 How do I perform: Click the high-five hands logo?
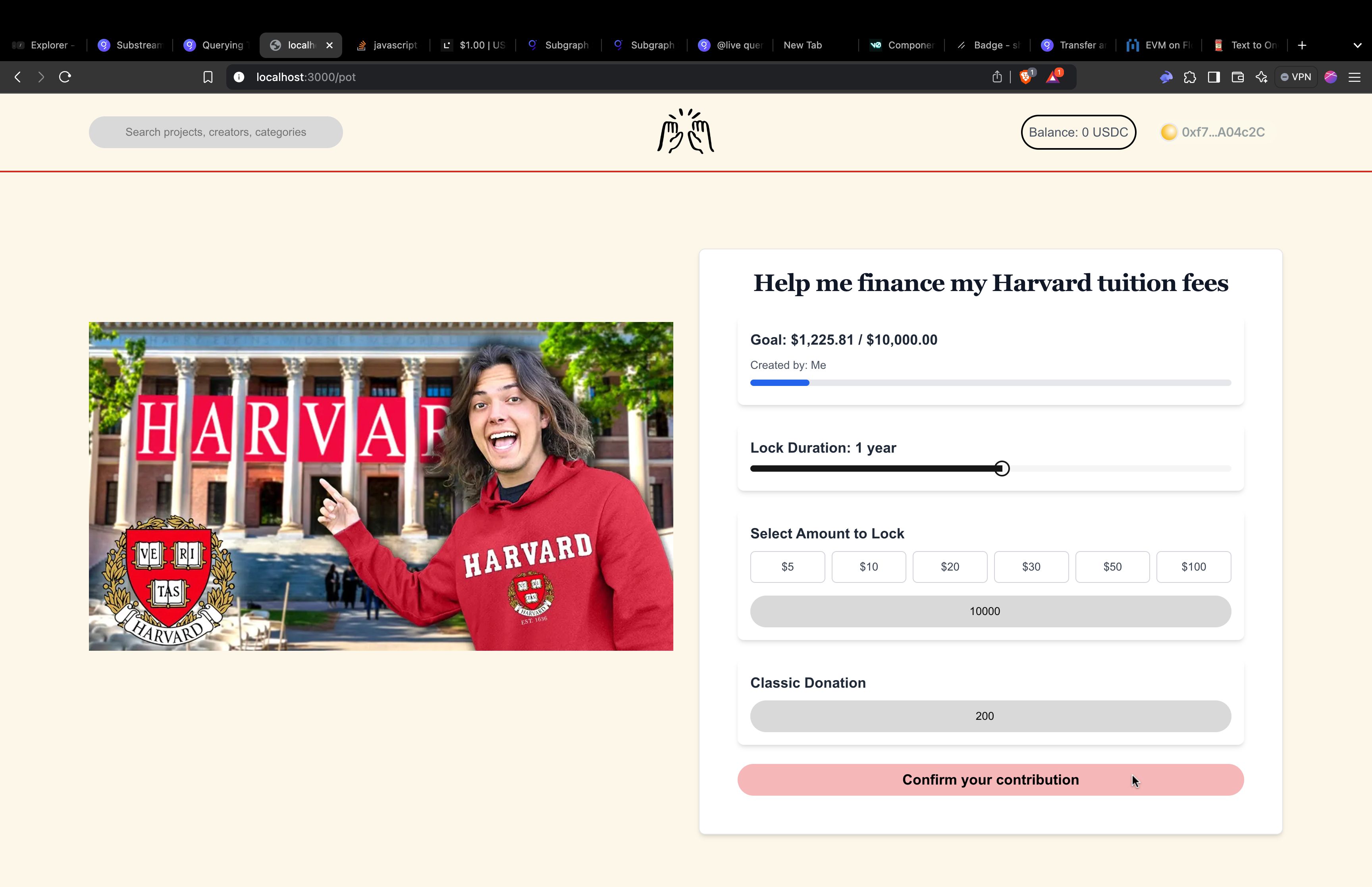(686, 131)
